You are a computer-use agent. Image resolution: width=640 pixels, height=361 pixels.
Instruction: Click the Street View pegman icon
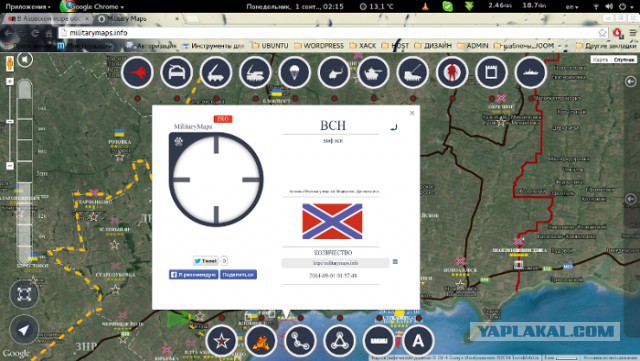tap(9, 63)
